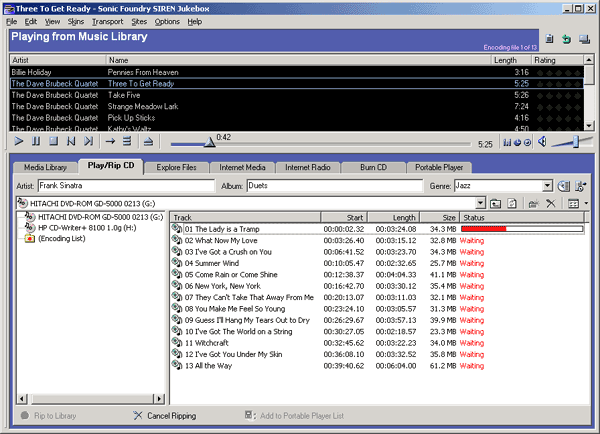Sort playlist by the Artist column header
This screenshot has width=600, height=434.
coord(57,60)
